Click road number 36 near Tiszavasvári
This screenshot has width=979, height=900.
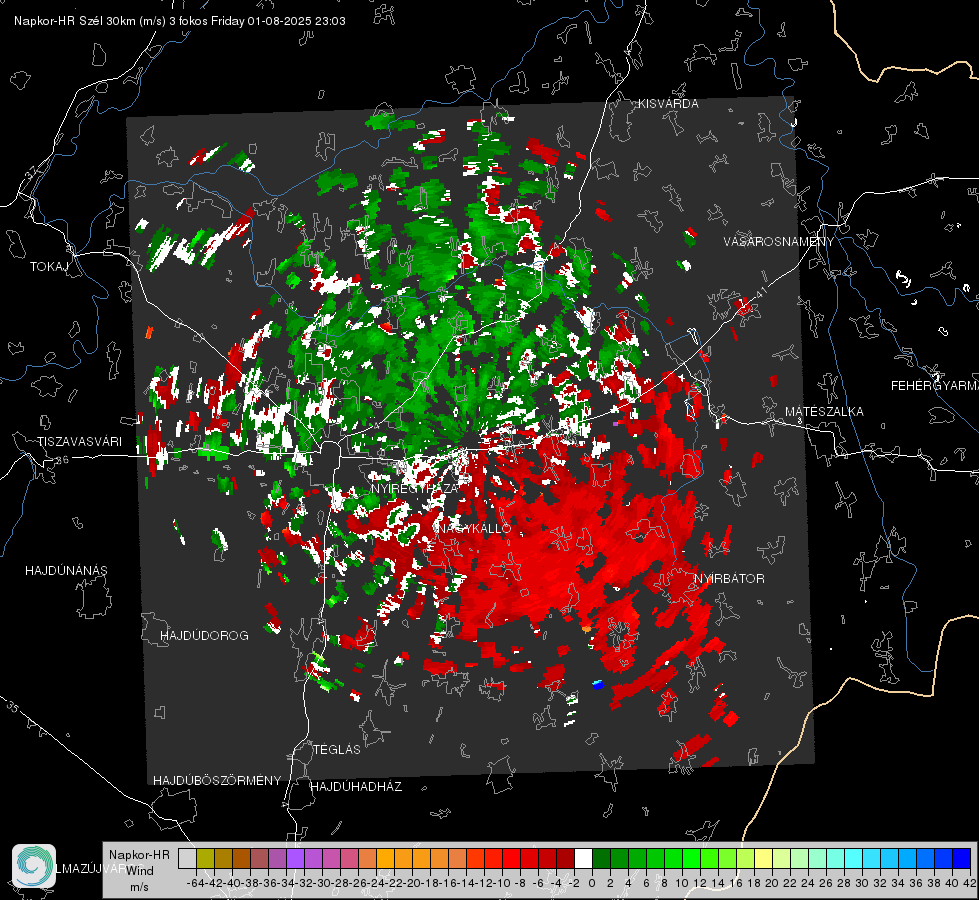pos(63,460)
